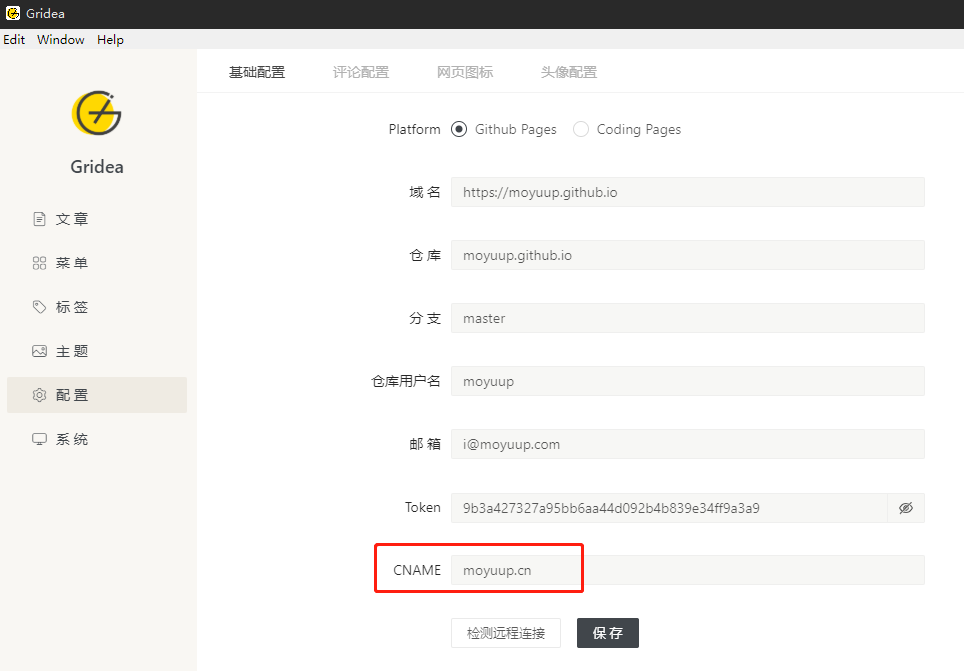Switch to the 网页图标 tab
Screen dimensions: 964x671
(x=465, y=72)
